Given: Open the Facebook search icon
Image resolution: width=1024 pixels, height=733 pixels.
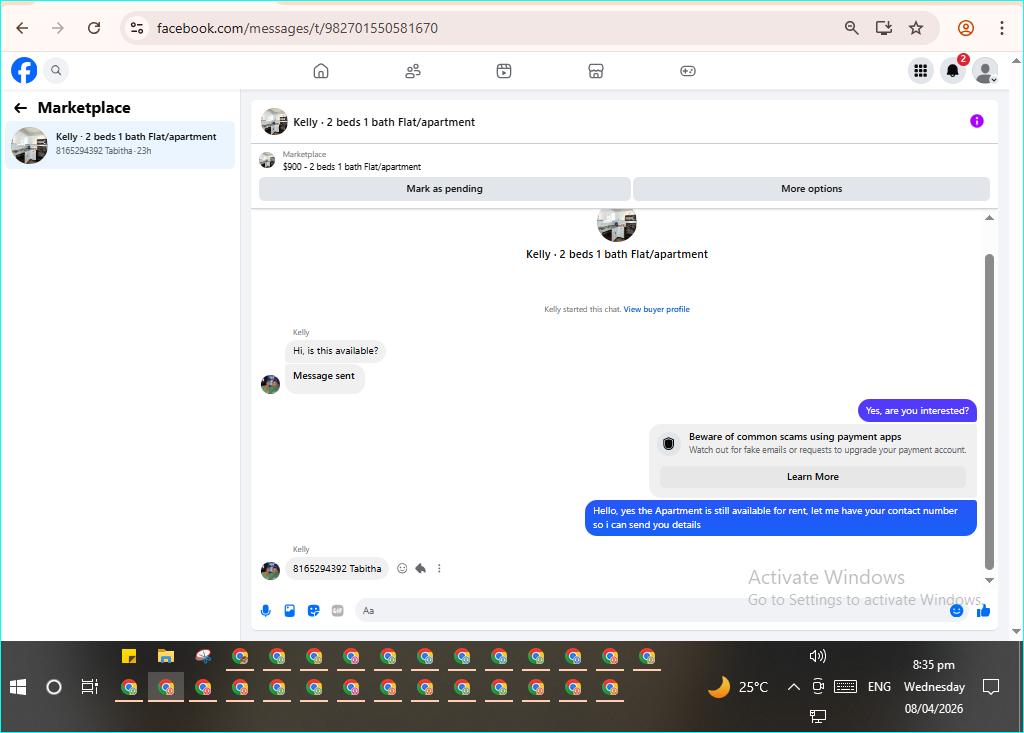Looking at the screenshot, I should coord(56,71).
